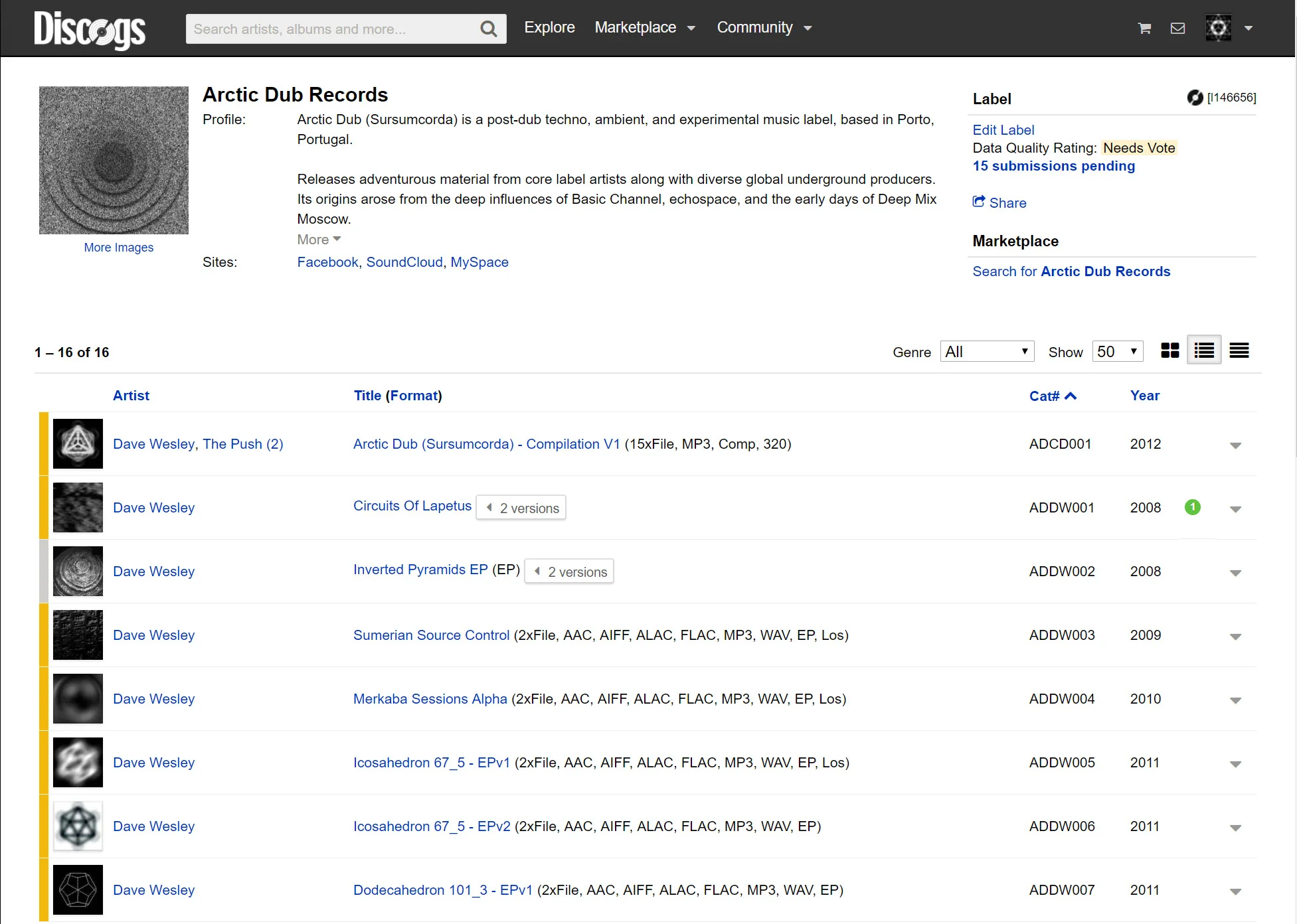Switch to text-only list view

tap(1239, 350)
